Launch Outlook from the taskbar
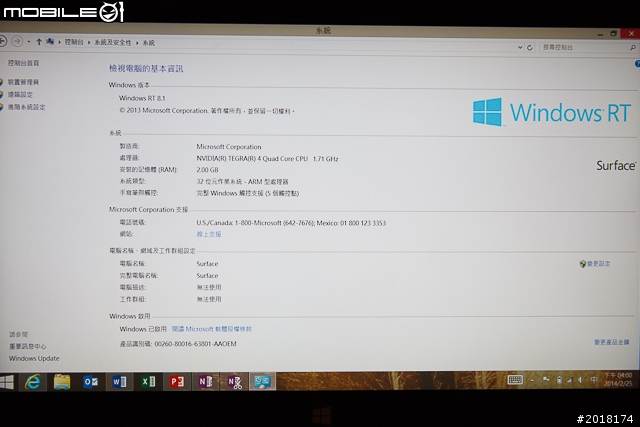The width and height of the screenshot is (640, 427). 91,382
